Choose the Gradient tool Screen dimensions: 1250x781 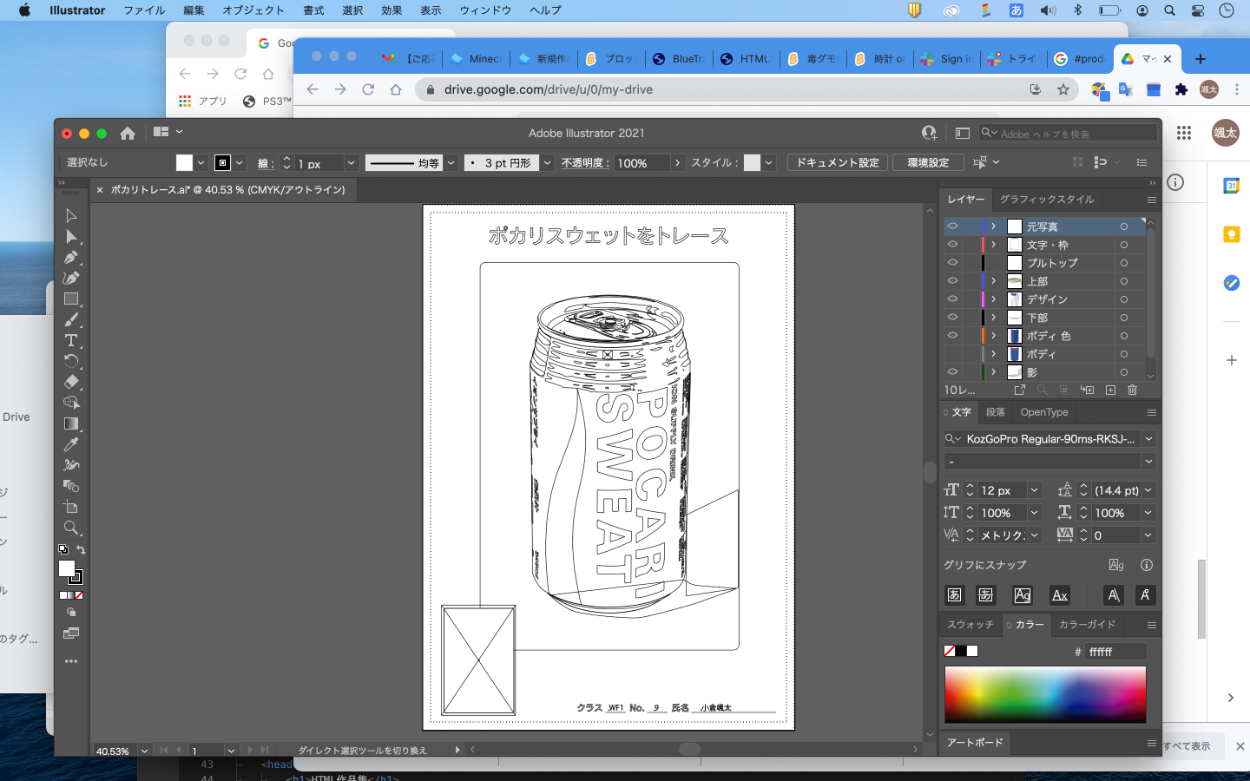71,424
